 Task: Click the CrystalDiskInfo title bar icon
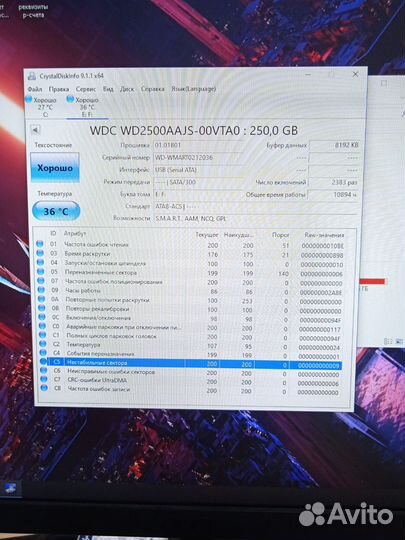coord(32,76)
